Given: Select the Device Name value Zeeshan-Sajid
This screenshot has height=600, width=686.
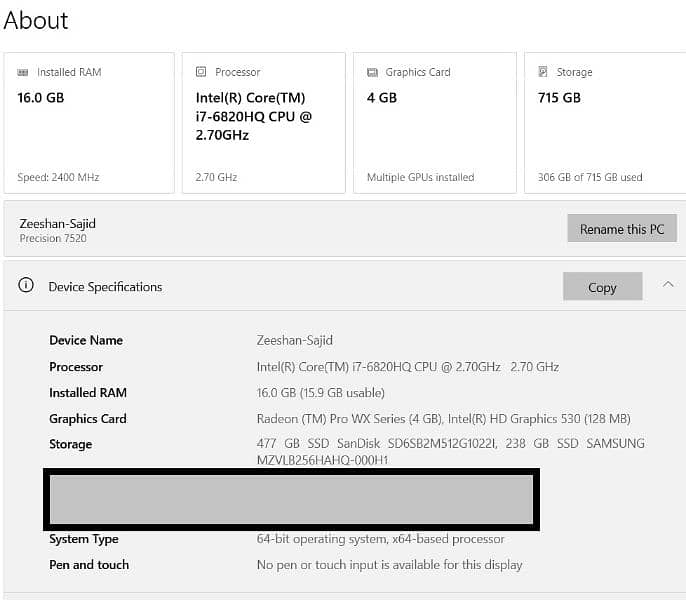Looking at the screenshot, I should pyautogui.click(x=294, y=340).
